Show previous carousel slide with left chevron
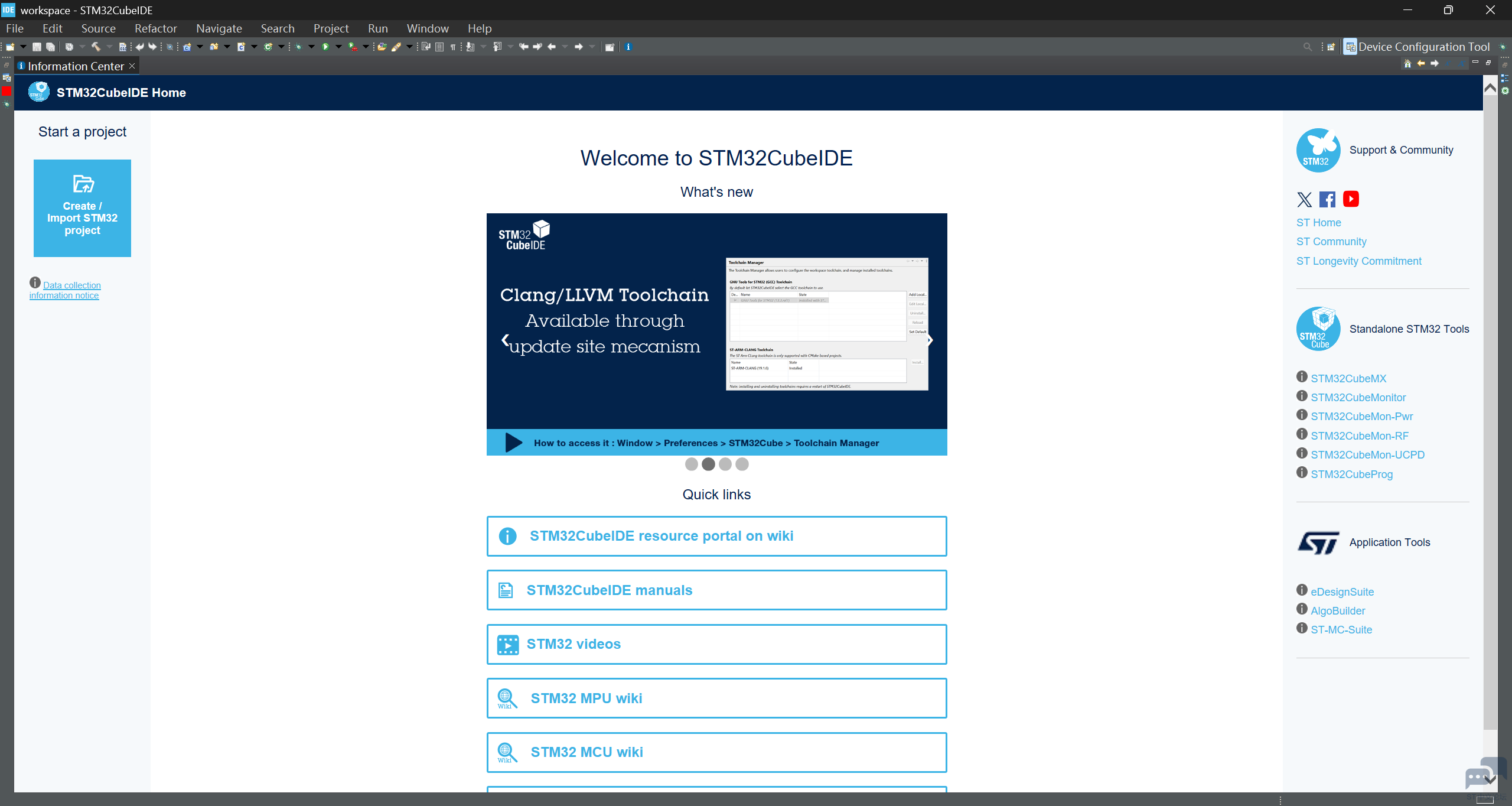1512x806 pixels. [505, 340]
